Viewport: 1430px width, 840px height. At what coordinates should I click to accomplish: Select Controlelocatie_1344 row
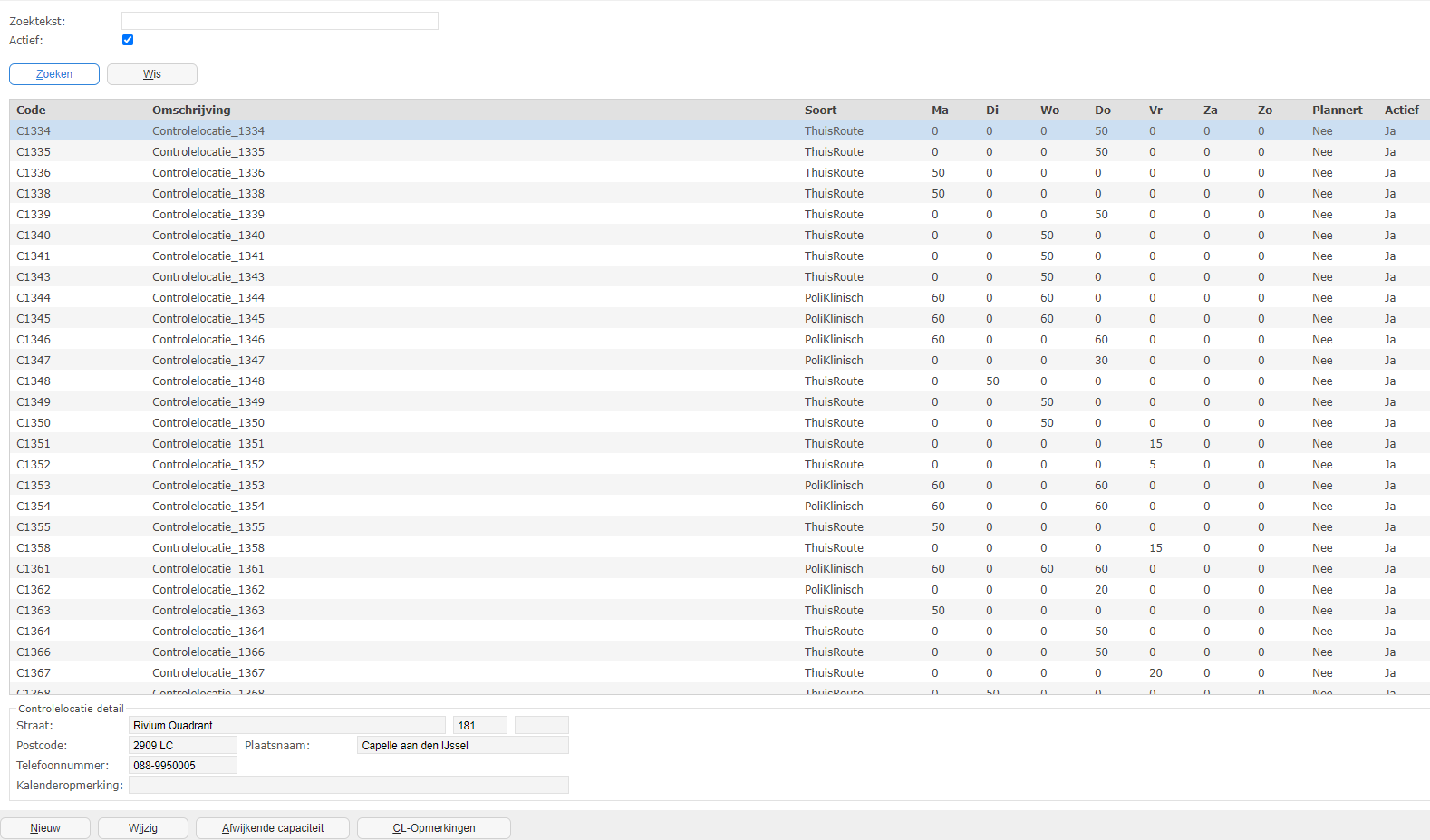[720, 298]
